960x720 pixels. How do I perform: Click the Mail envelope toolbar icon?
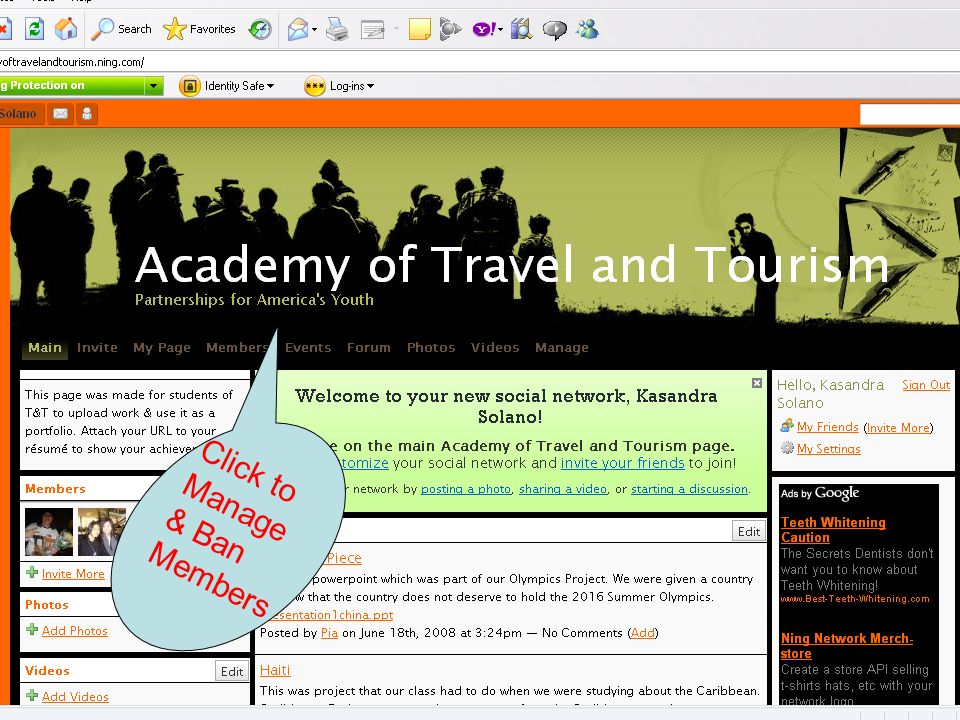(x=298, y=29)
